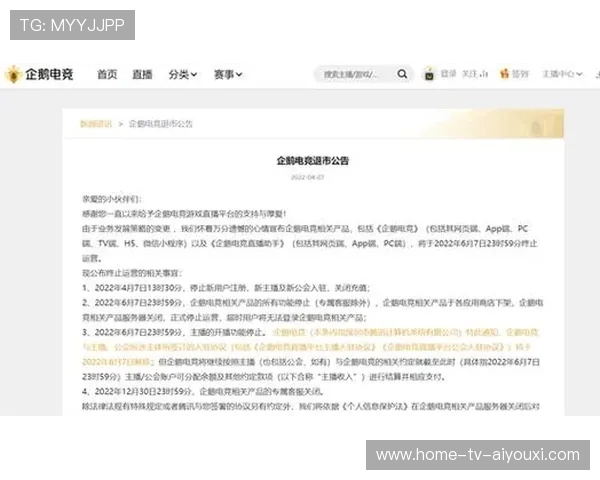Viewport: 600px width, 480px height.
Task: Go to the 新闻资讯 breadcrumb link
Action: [x=96, y=124]
